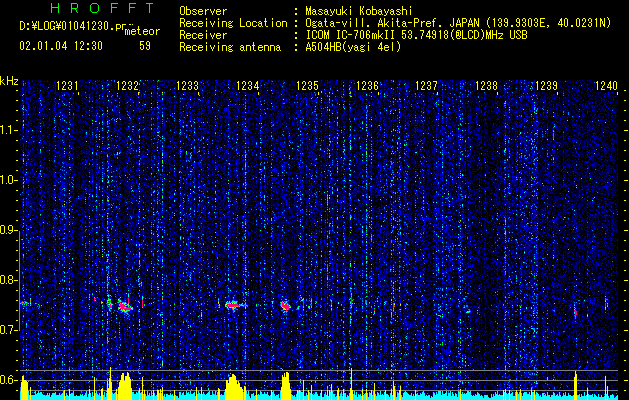Select antenna text A504HB(yagi 4el)
This screenshot has height=400, width=629.
[x=353, y=48]
